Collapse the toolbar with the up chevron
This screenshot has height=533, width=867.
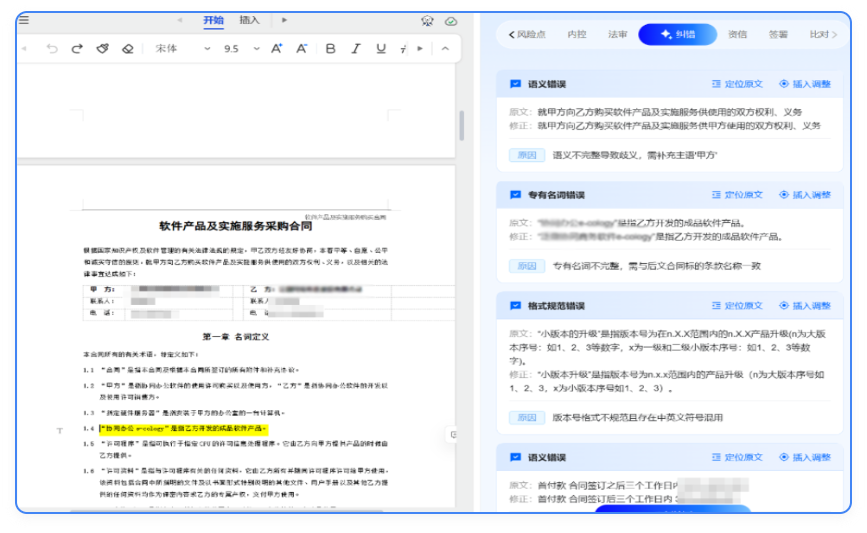(x=445, y=49)
